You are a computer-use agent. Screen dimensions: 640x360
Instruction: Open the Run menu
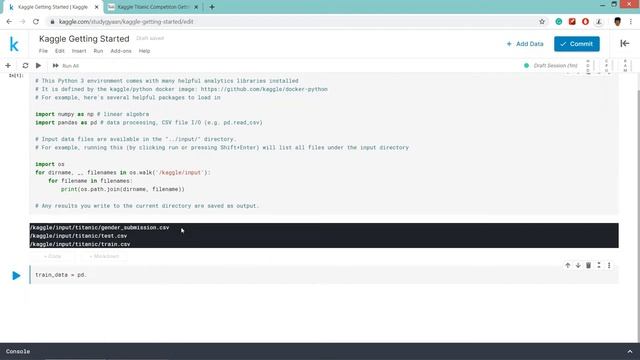98,51
